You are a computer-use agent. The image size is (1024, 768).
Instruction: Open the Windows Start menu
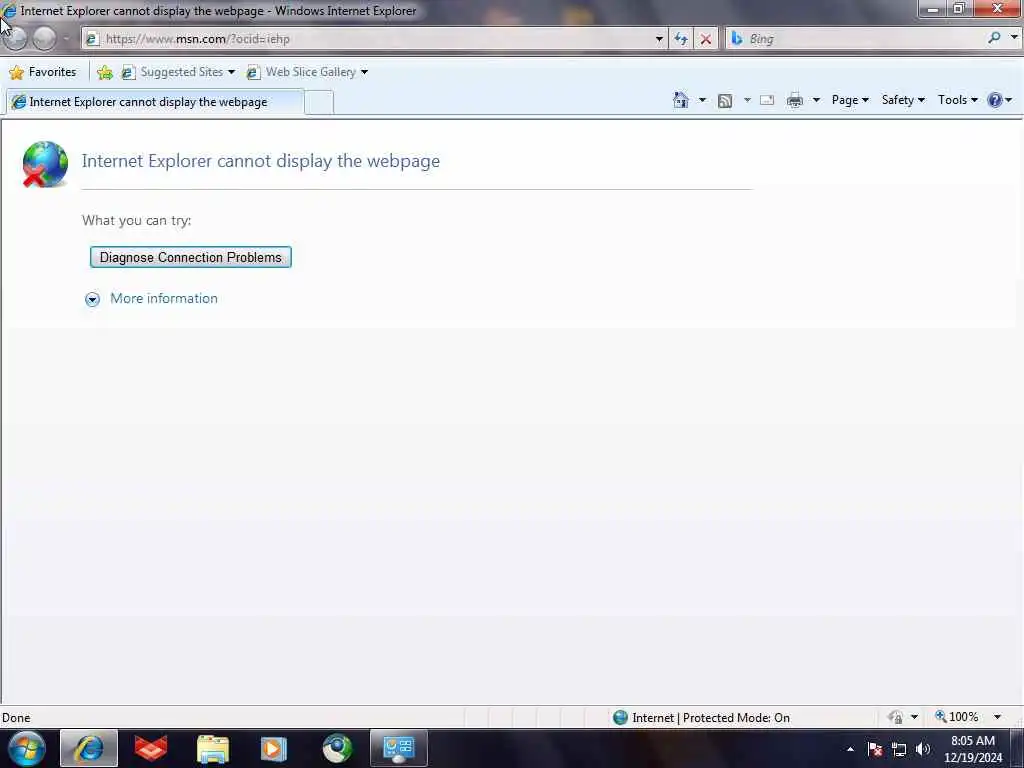click(x=26, y=748)
